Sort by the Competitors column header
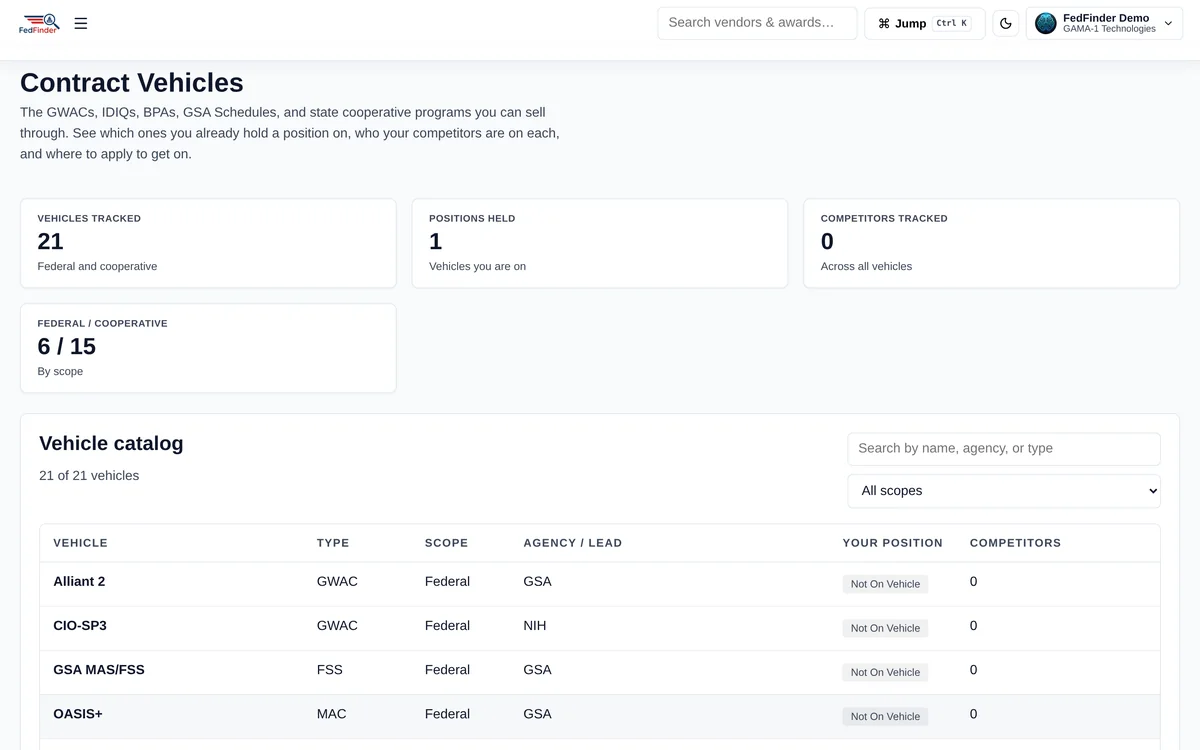 [x=1015, y=543]
